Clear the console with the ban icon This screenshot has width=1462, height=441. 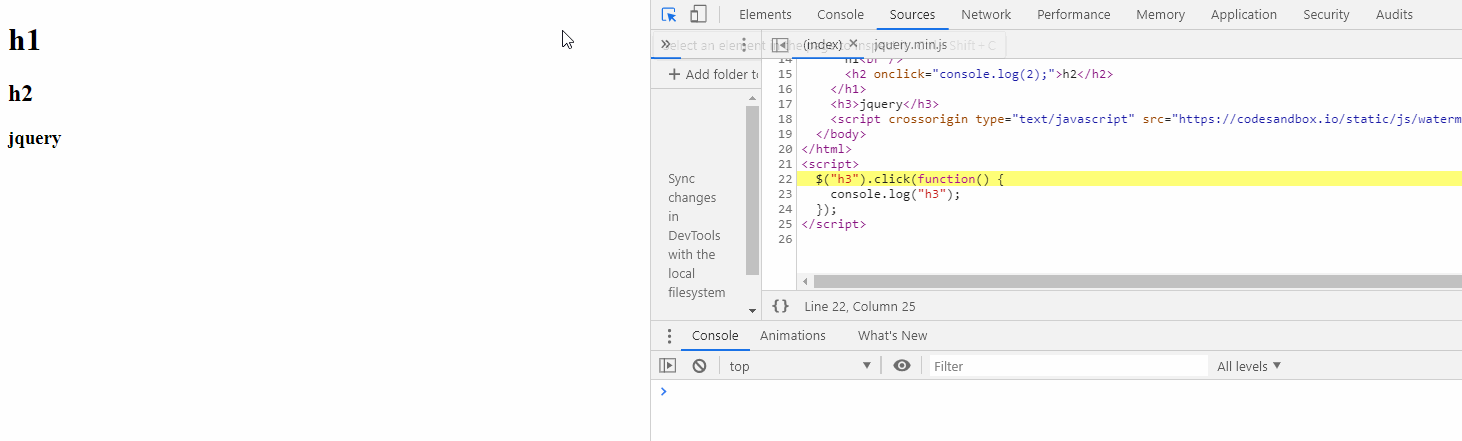coord(700,366)
